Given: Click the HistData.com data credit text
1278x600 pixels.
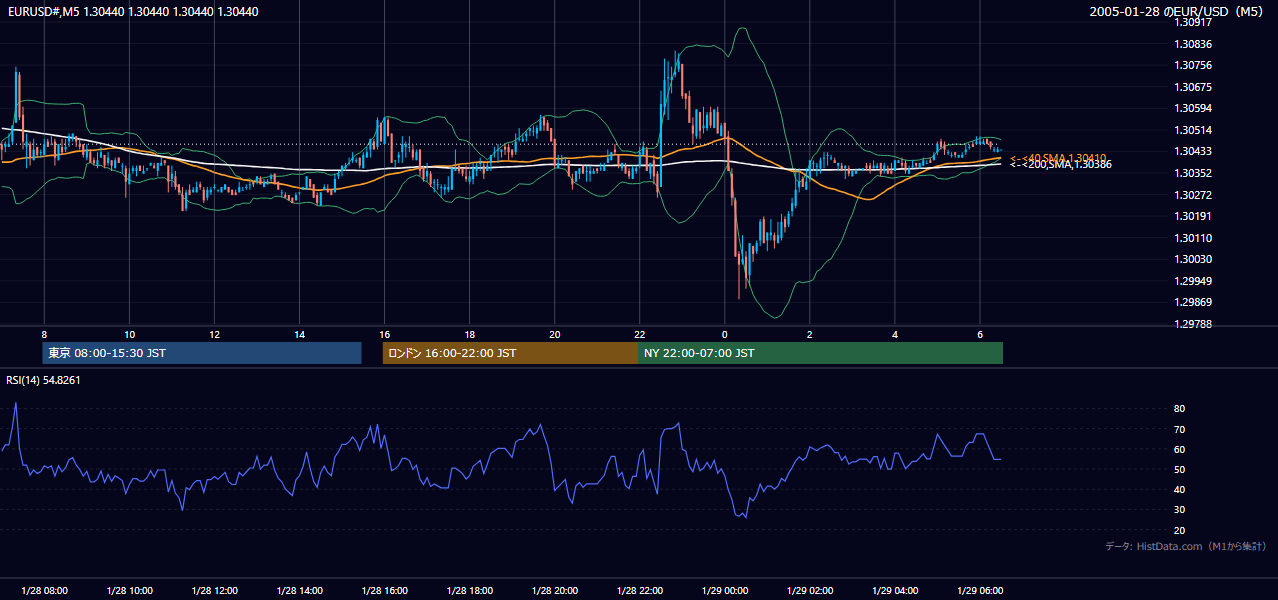Looking at the screenshot, I should (x=1185, y=546).
